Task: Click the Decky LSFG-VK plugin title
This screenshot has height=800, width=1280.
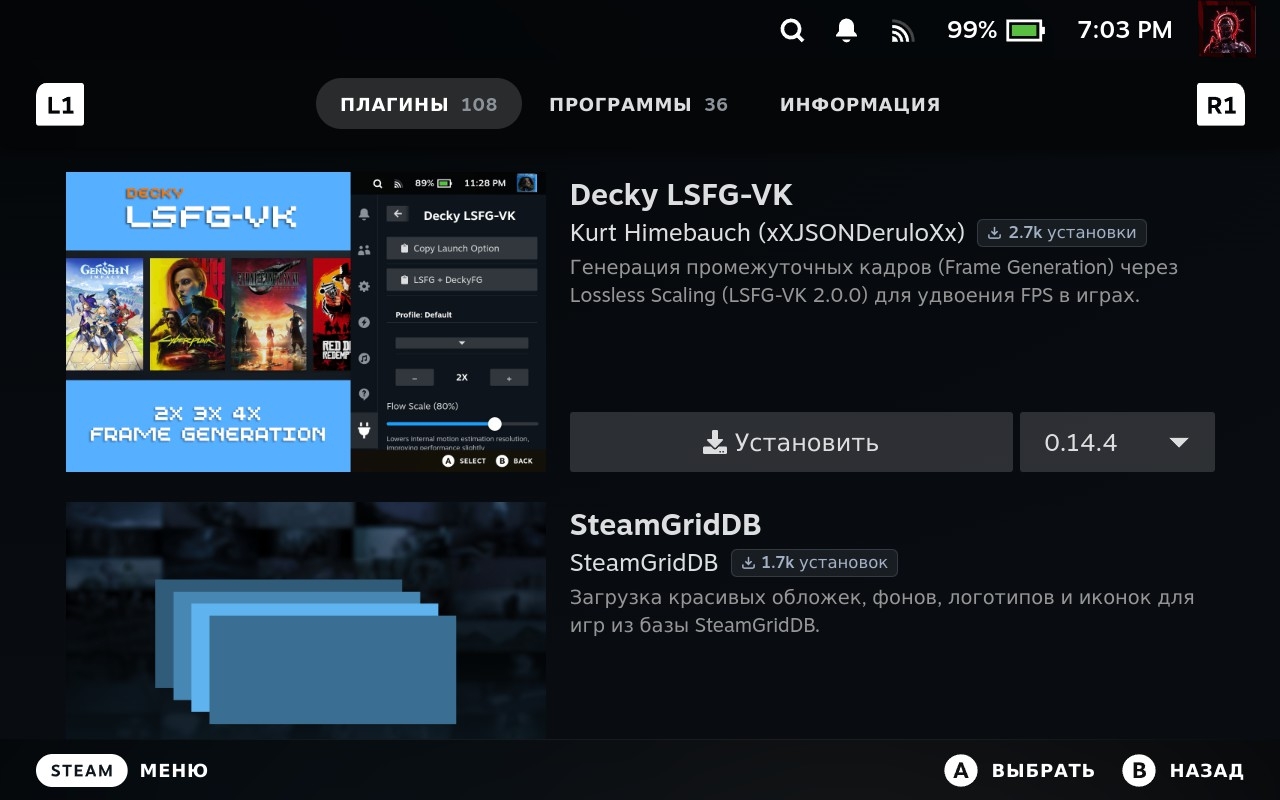Action: [x=681, y=194]
